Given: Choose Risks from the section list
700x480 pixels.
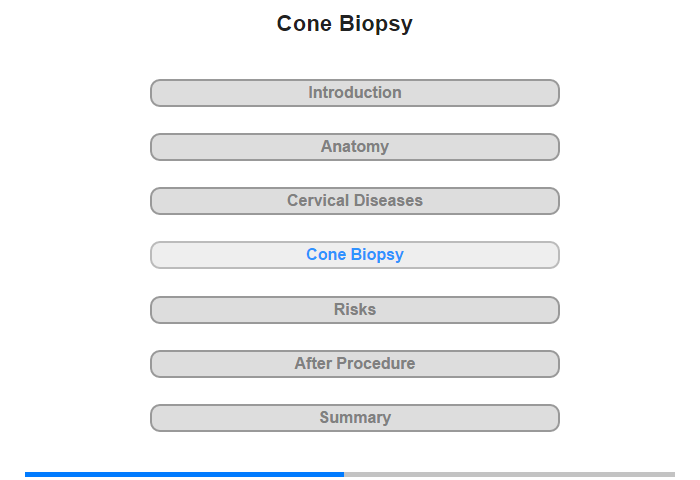Looking at the screenshot, I should click(354, 310).
